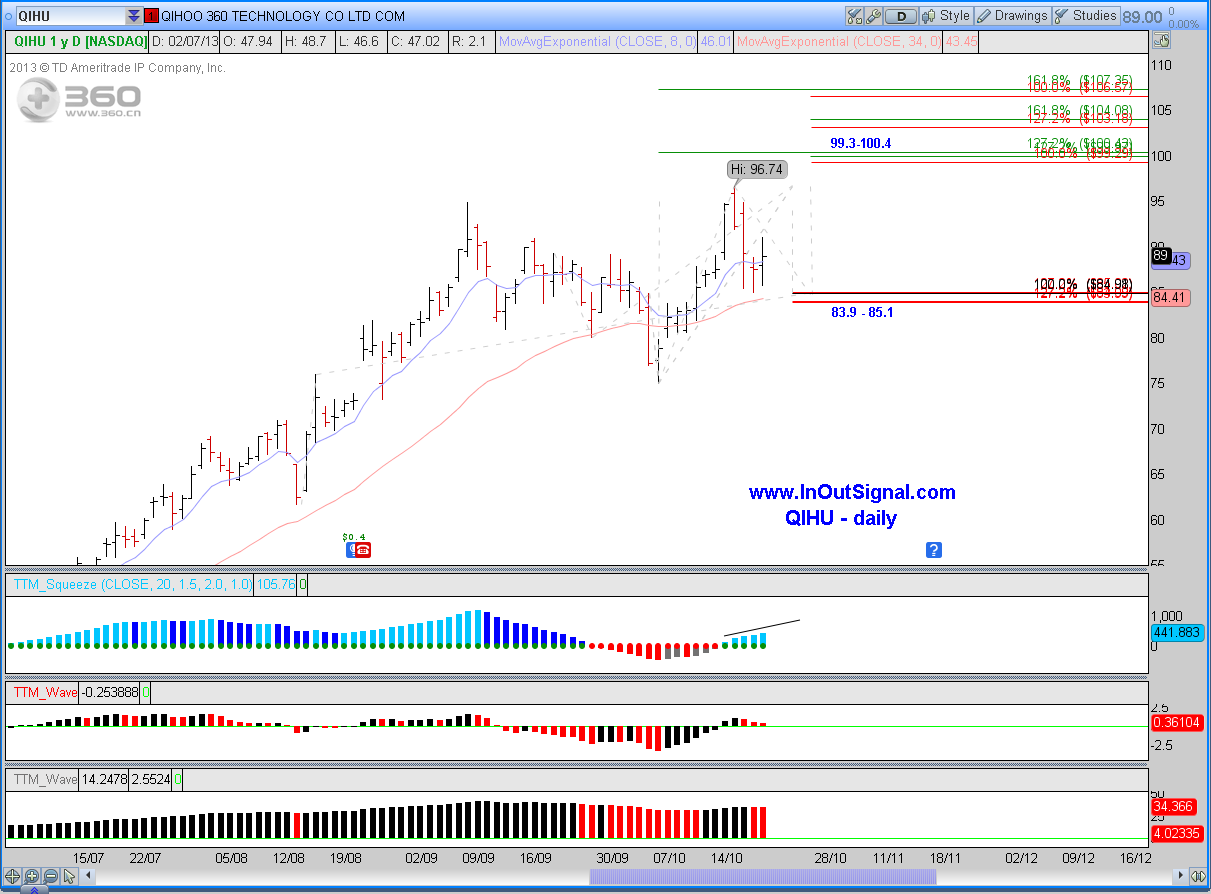Viewport: 1211px width, 894px height.
Task: Open the Studies menu
Action: (1085, 16)
